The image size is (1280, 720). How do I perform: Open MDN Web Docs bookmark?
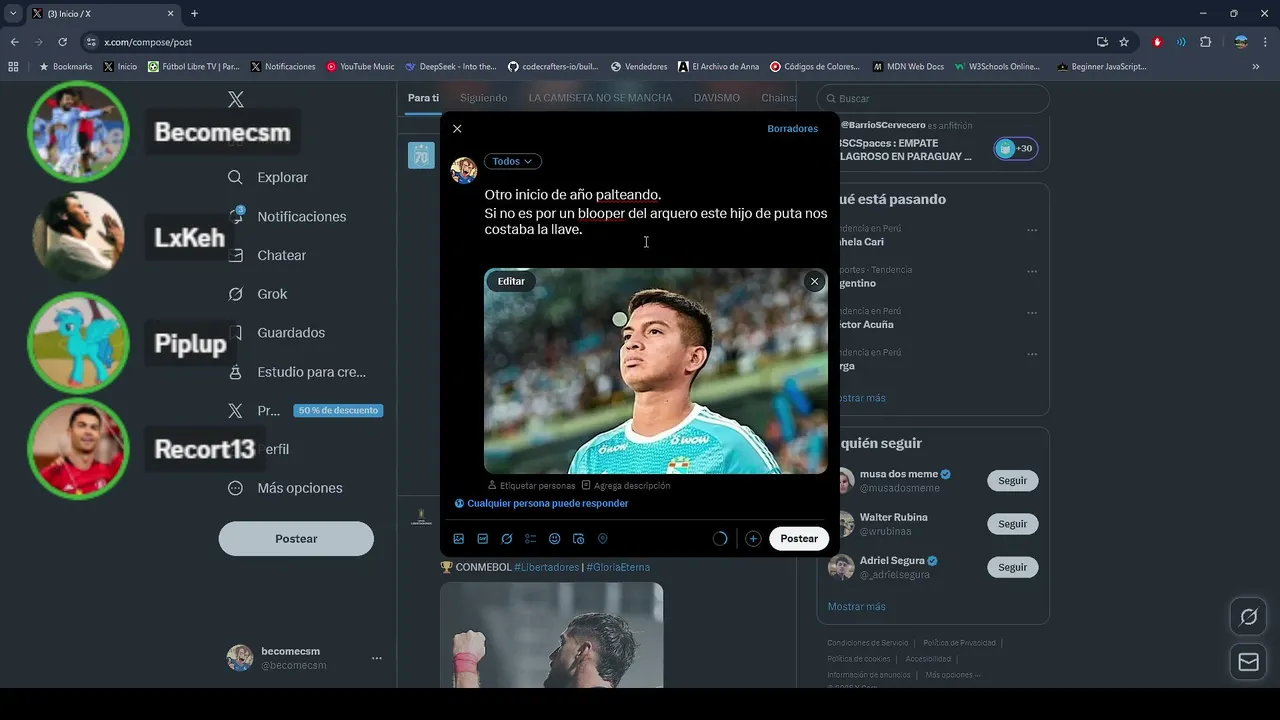coord(908,67)
